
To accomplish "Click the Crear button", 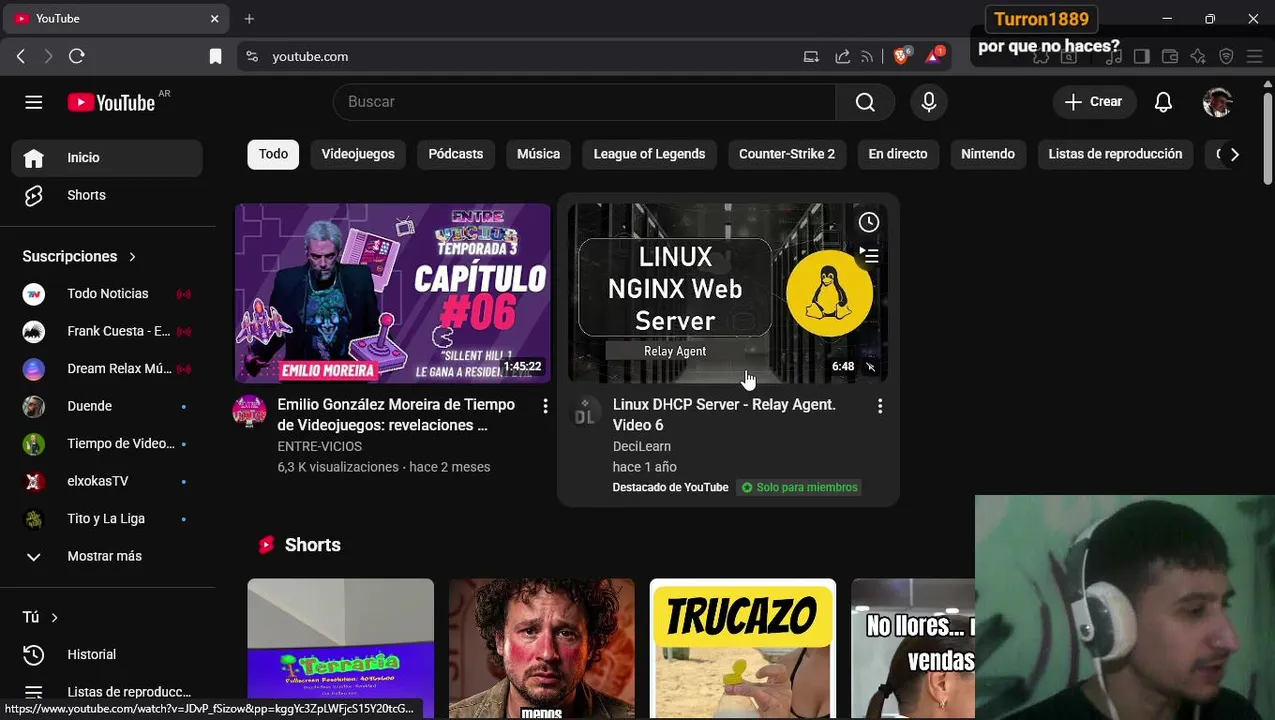I will pyautogui.click(x=1094, y=102).
